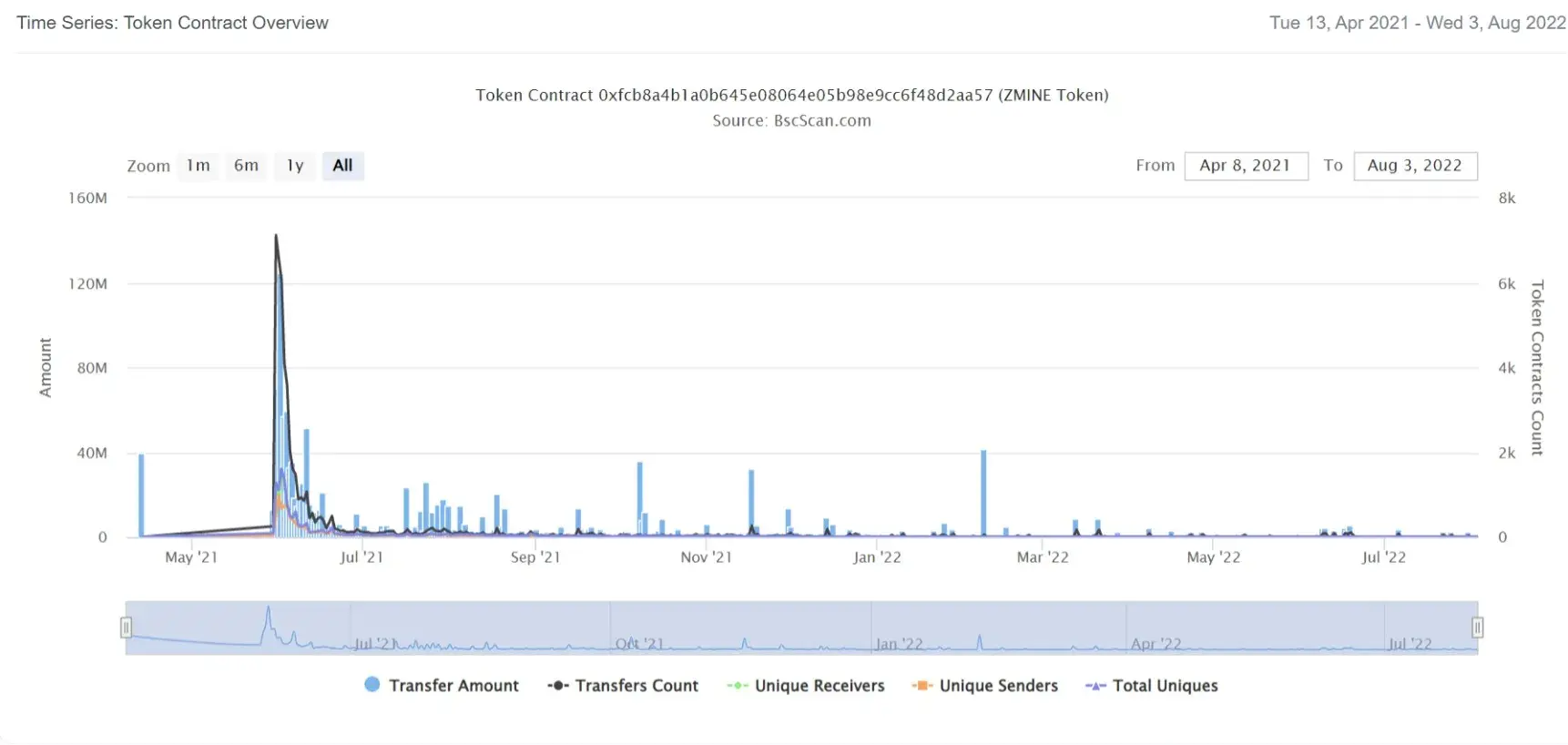1568x745 pixels.
Task: Click the Source: BscScan.com subtitle
Action: tap(791, 121)
